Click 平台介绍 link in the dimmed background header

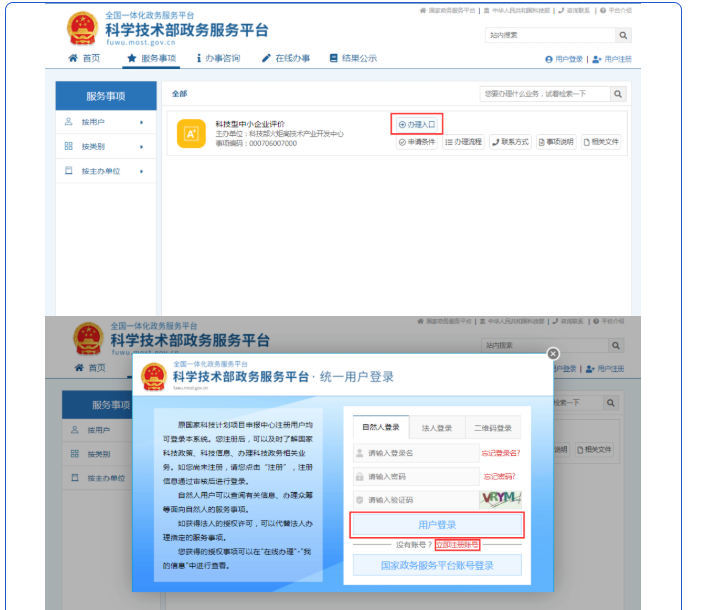tap(609, 321)
